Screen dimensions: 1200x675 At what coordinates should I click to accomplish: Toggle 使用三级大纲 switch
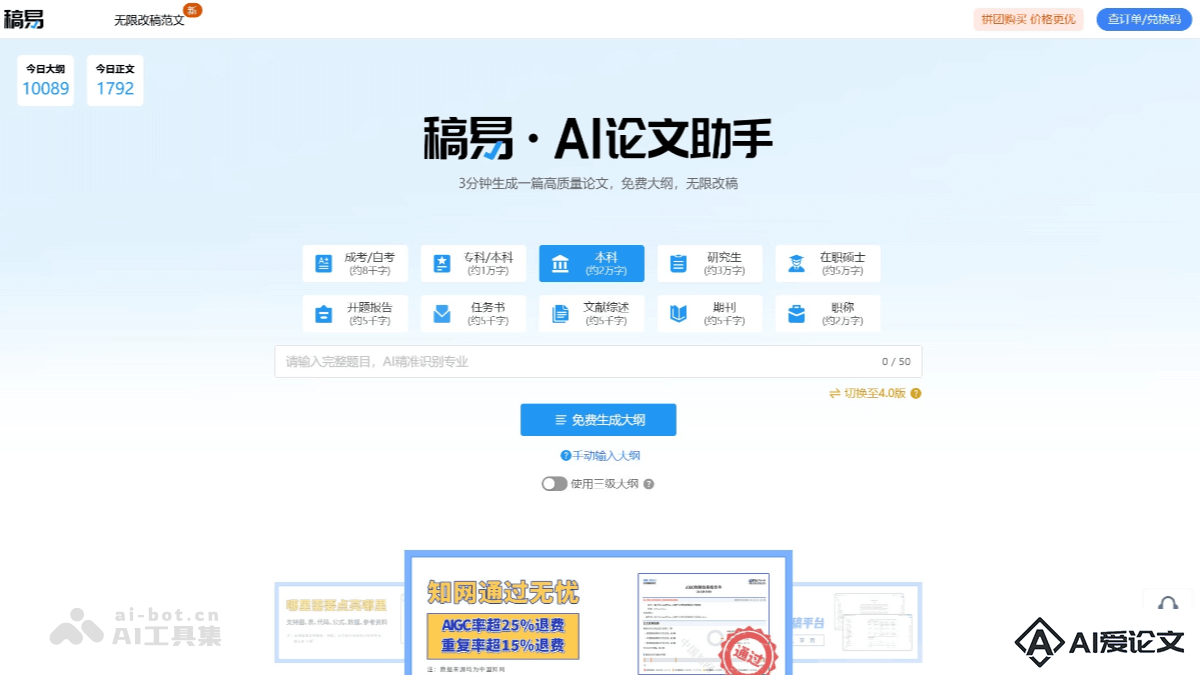click(554, 484)
